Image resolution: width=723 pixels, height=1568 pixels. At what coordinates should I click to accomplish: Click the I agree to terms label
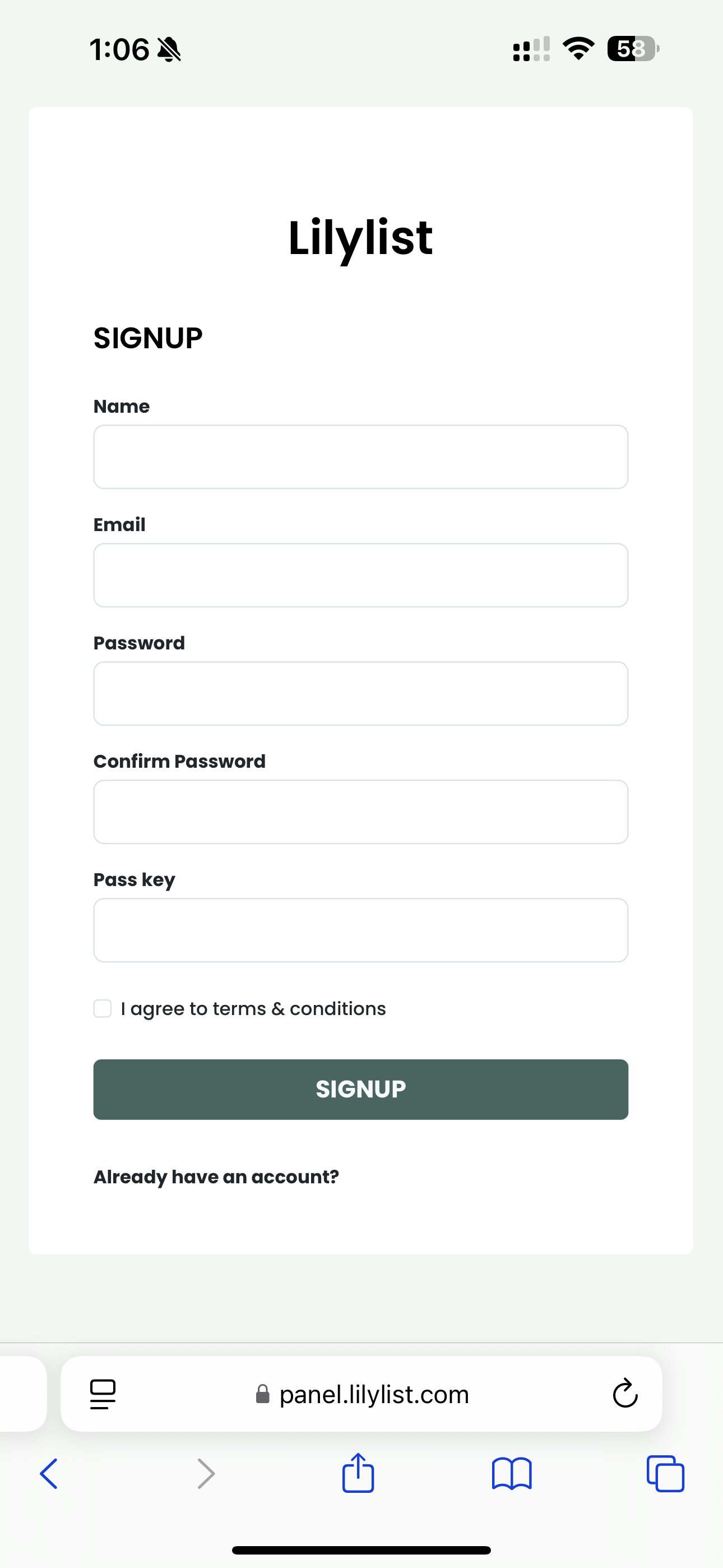click(x=253, y=1009)
